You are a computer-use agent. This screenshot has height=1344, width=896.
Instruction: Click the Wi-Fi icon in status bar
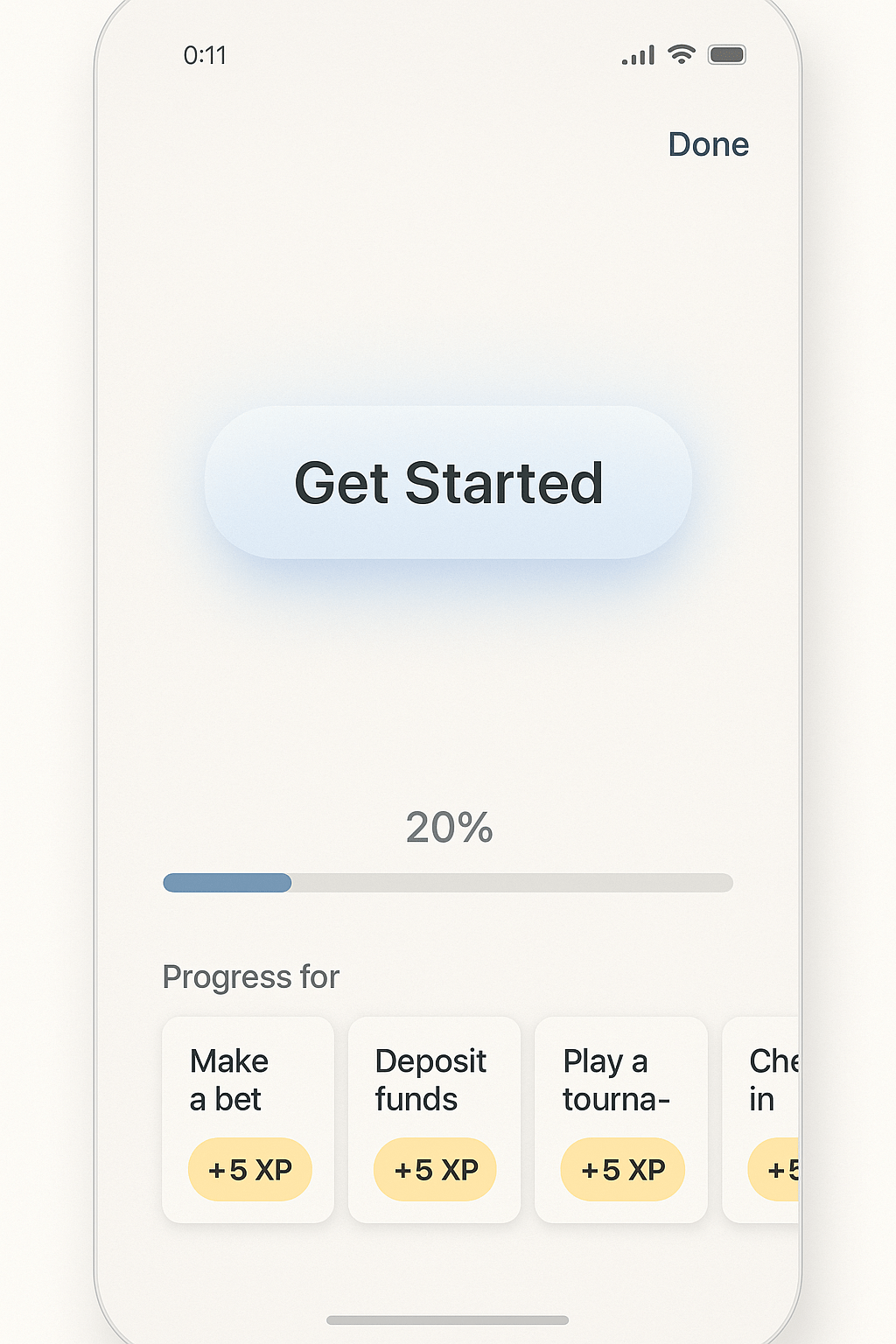[681, 54]
